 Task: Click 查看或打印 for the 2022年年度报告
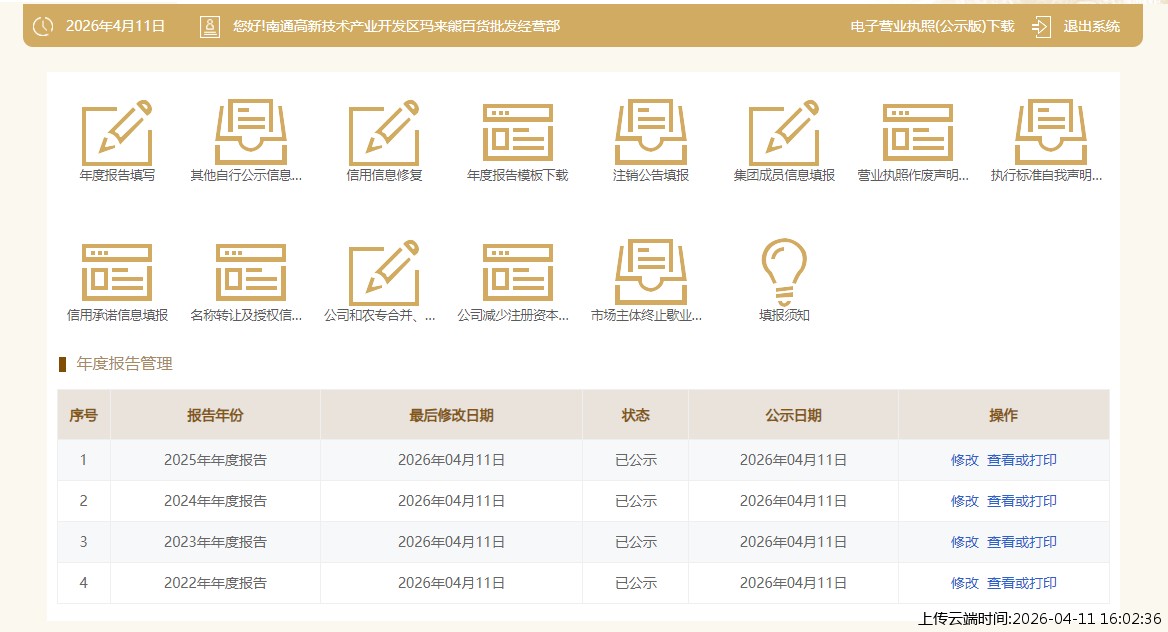click(1021, 583)
